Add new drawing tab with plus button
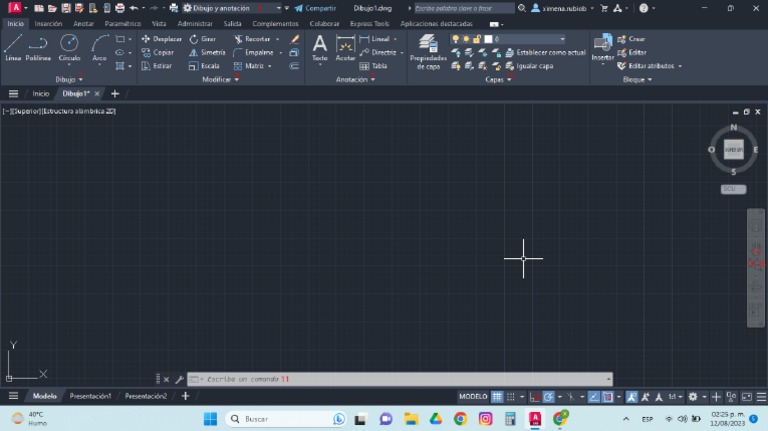 [x=115, y=93]
